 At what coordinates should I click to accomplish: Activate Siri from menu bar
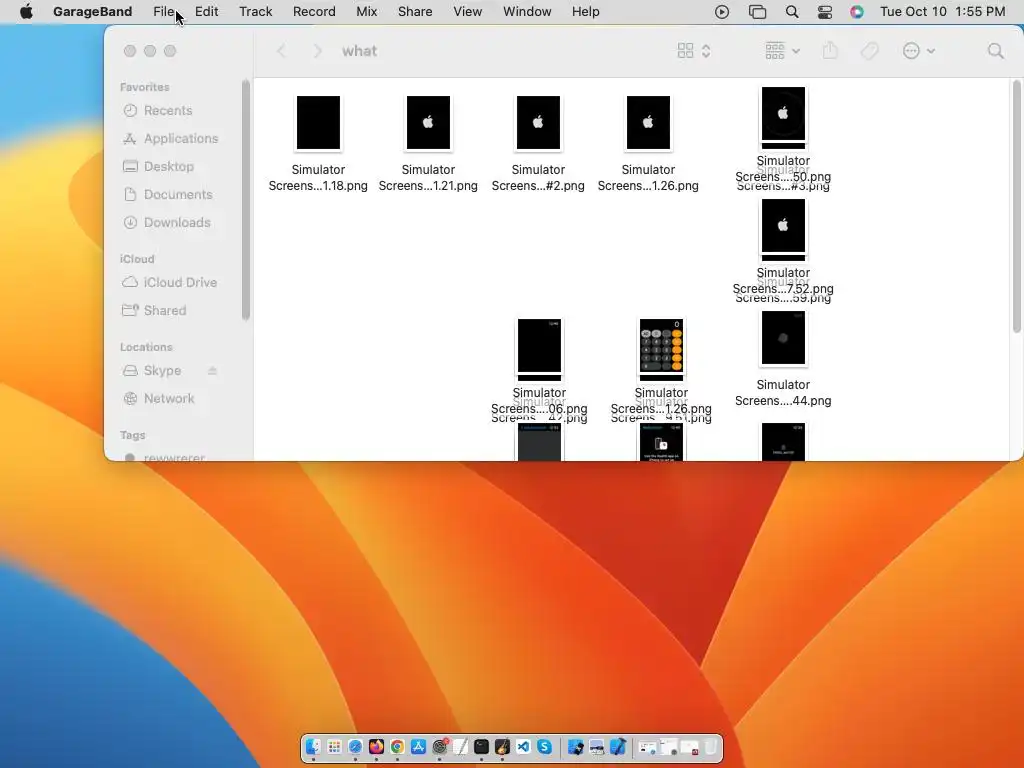tap(857, 12)
